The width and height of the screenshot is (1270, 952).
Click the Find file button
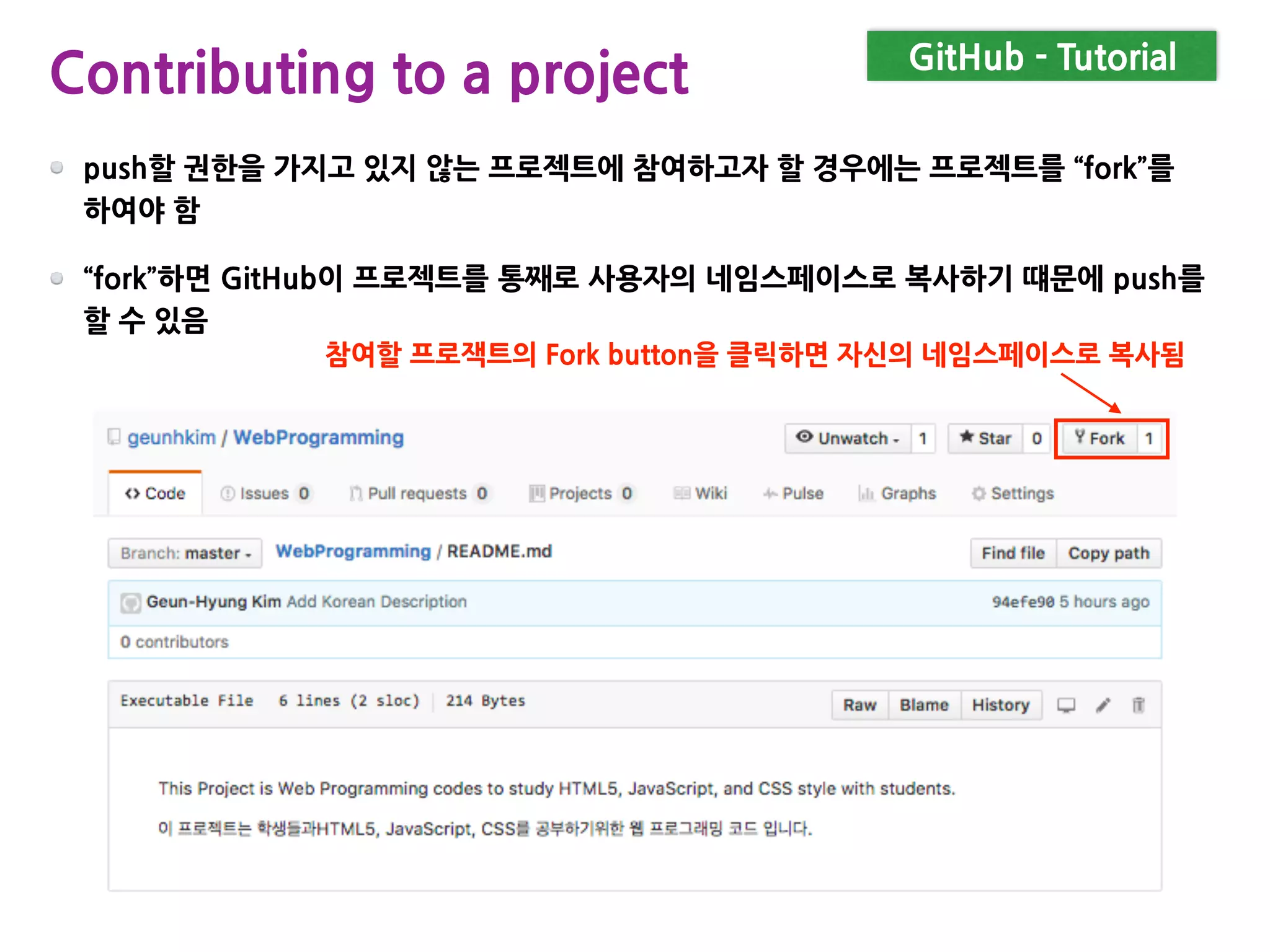click(1013, 553)
